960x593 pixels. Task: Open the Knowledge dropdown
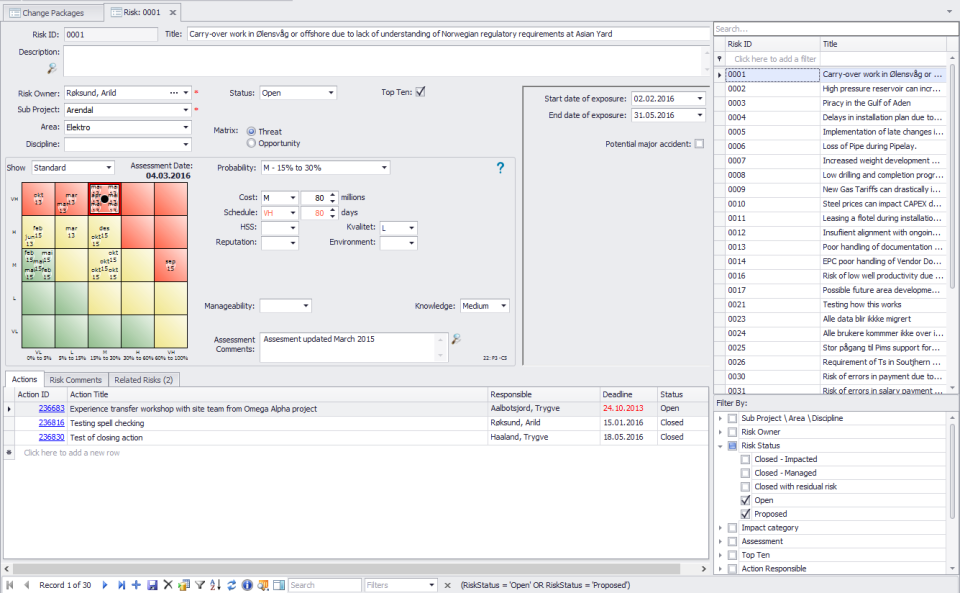pos(503,306)
